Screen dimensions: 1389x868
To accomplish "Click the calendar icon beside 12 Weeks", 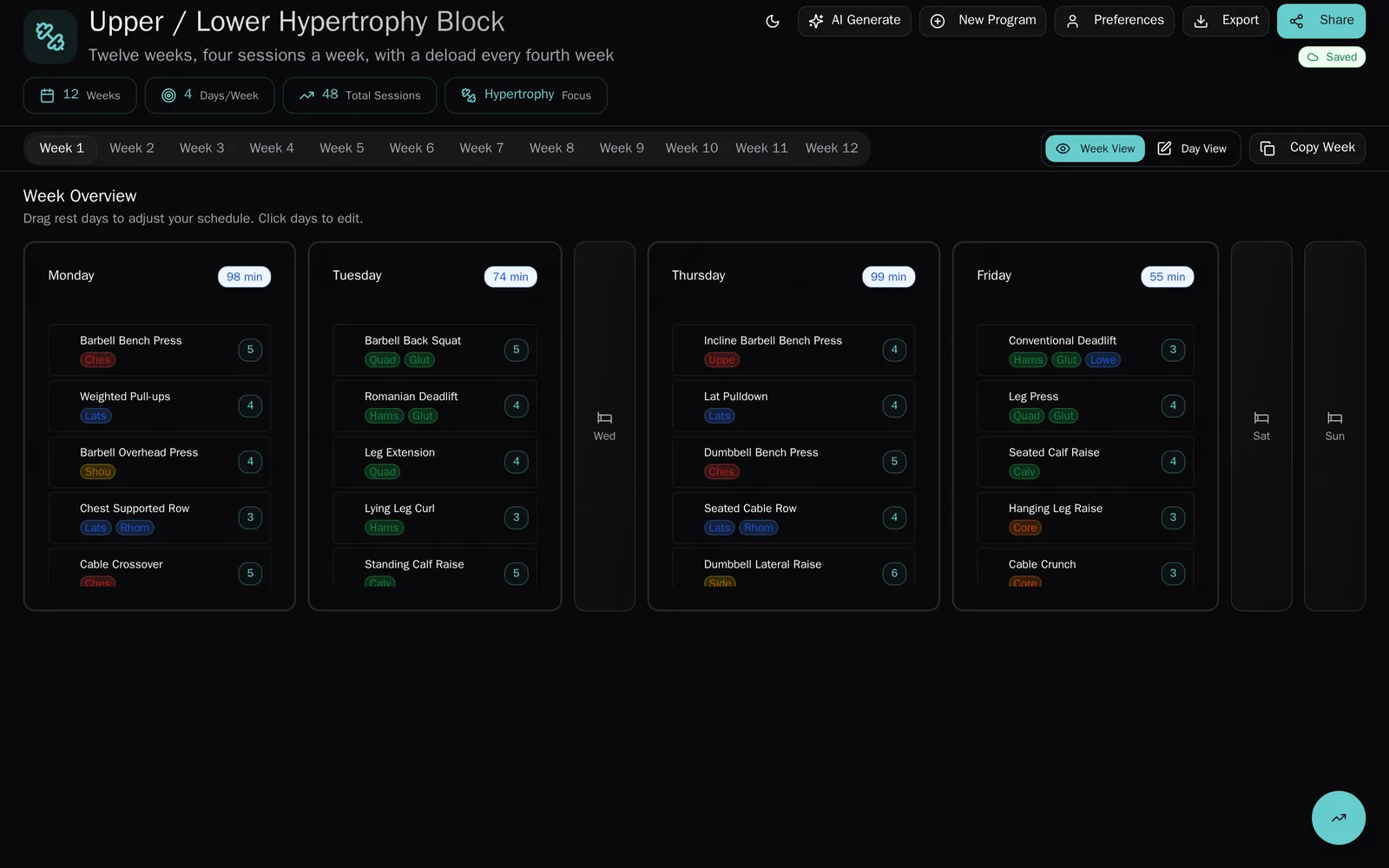I will coord(48,95).
